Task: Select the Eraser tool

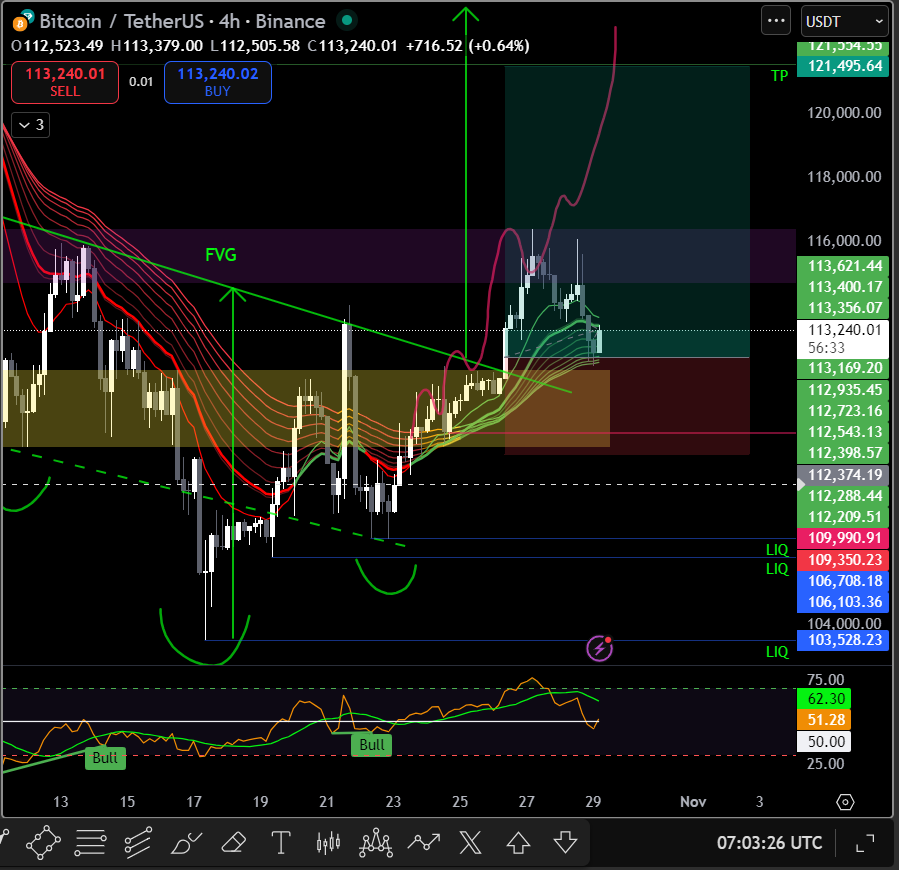Action: click(232, 842)
